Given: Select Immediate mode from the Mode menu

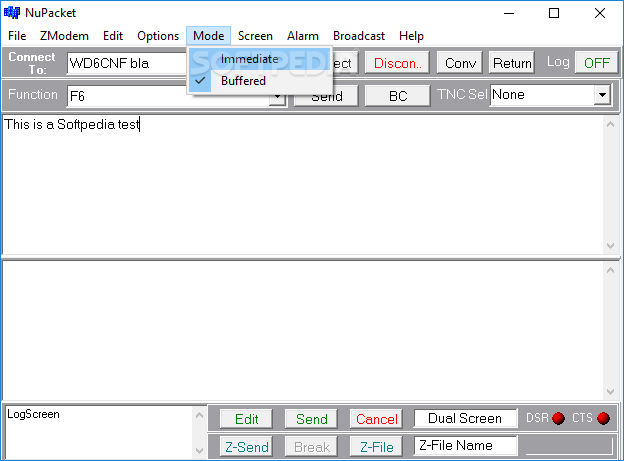Looking at the screenshot, I should 259,59.
